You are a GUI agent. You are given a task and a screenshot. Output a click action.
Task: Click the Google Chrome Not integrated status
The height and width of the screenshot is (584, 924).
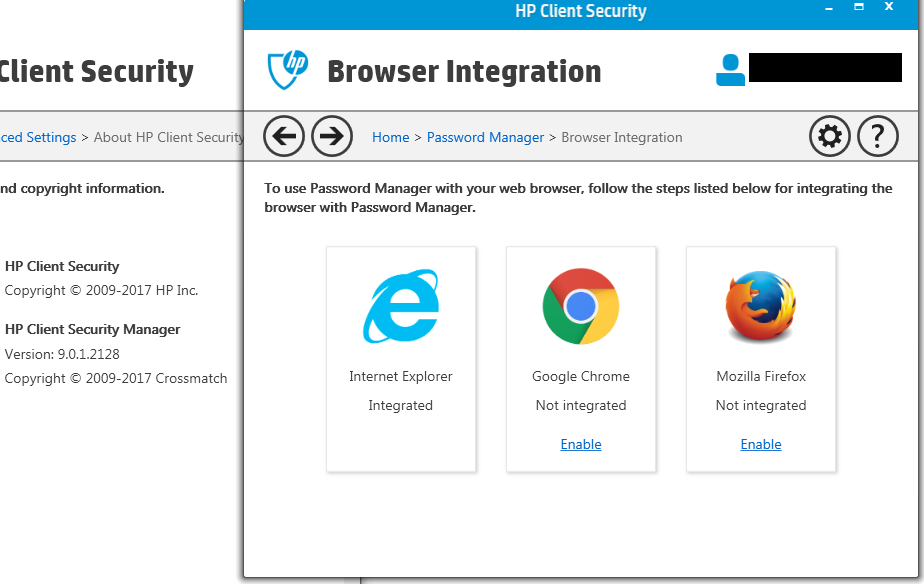point(581,405)
